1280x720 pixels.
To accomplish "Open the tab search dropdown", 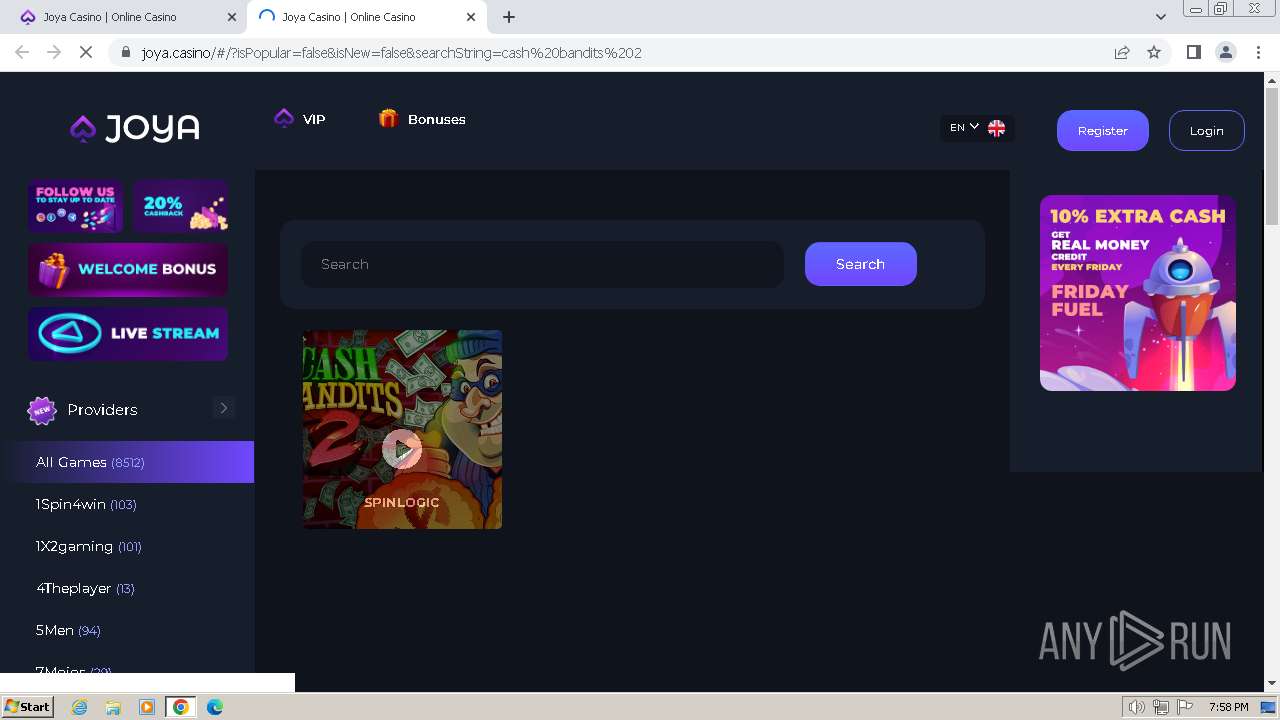I will (1160, 17).
